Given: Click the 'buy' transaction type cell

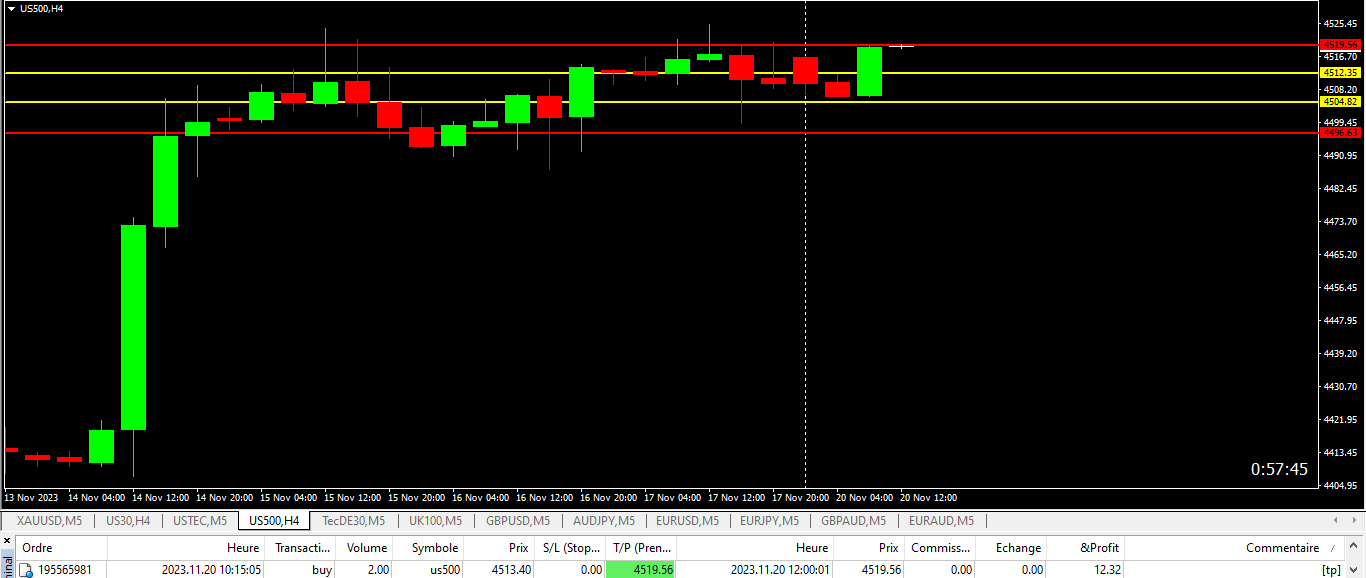Looking at the screenshot, I should (x=322, y=570).
